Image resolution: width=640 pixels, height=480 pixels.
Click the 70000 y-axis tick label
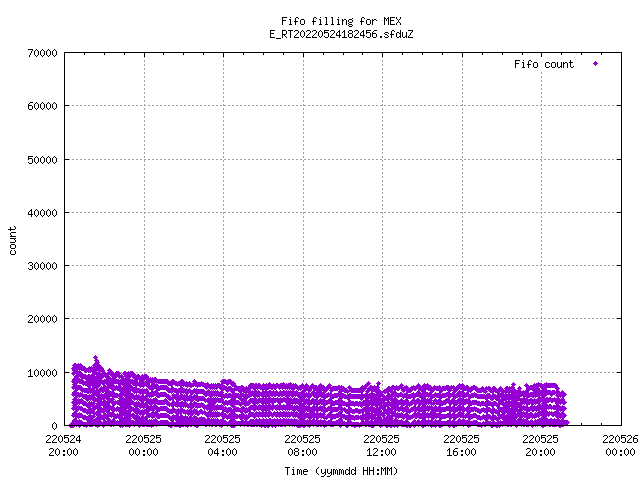pos(42,53)
